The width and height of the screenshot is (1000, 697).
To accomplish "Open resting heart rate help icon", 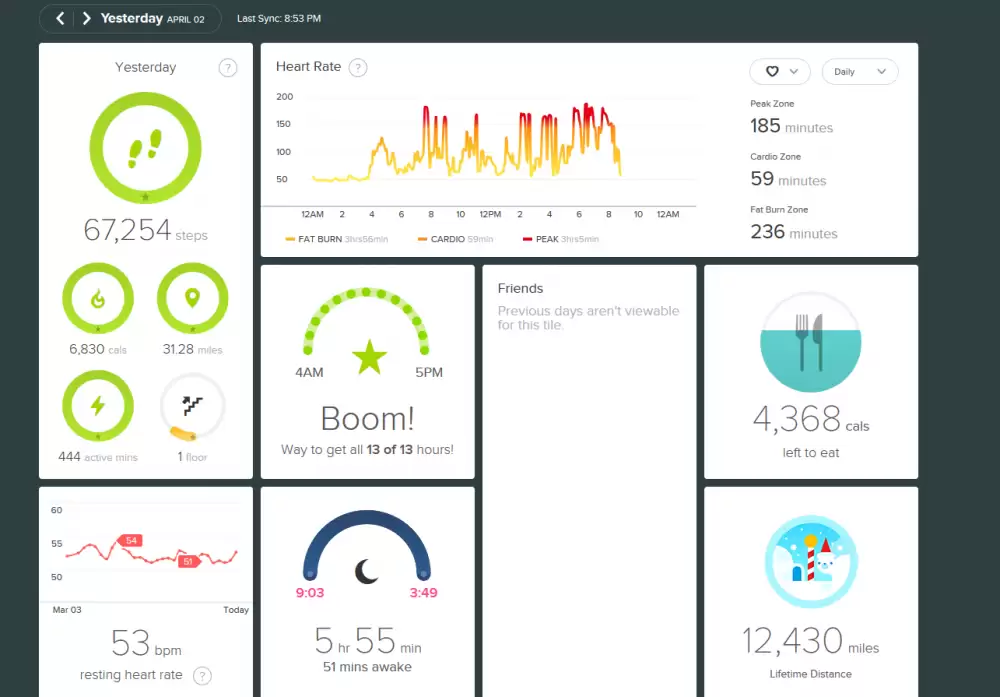I will pyautogui.click(x=202, y=676).
